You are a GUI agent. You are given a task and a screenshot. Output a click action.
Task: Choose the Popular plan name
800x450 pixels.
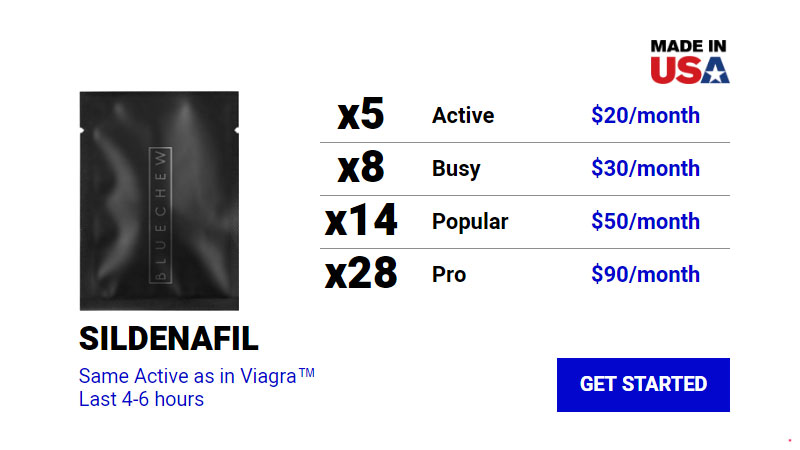470,222
